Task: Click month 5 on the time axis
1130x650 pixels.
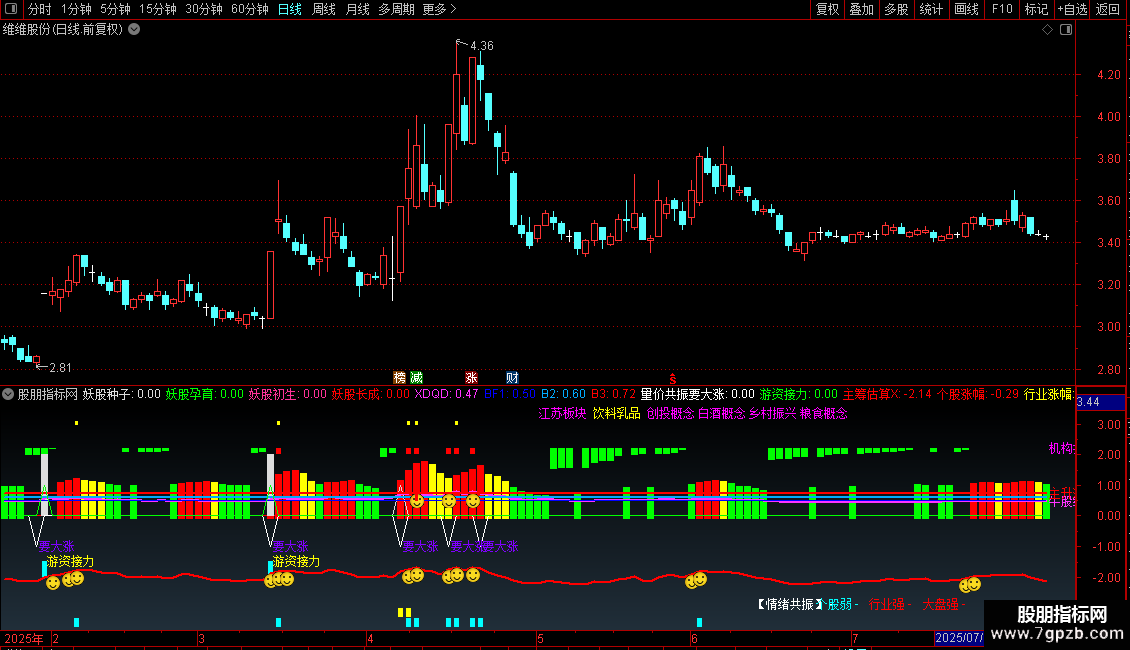Action: coord(540,638)
